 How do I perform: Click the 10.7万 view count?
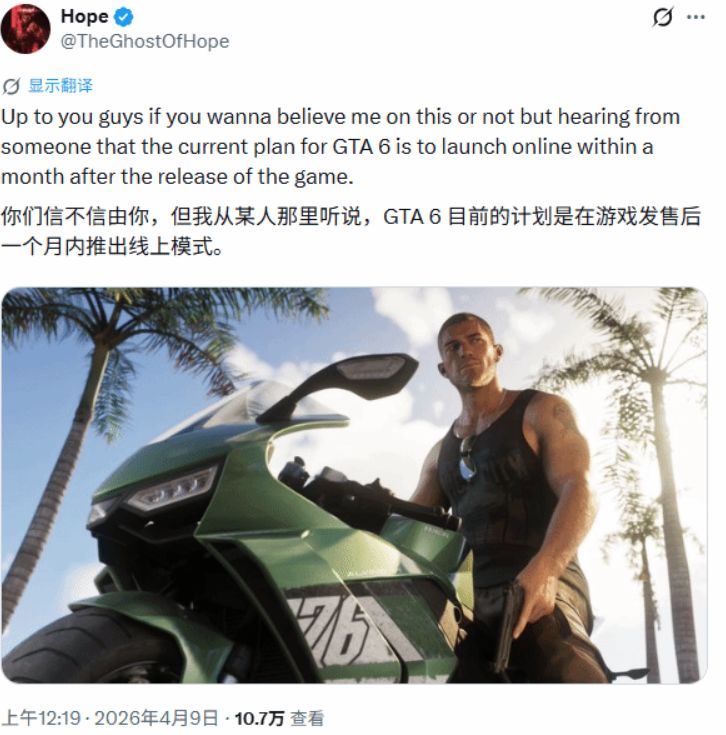point(259,719)
